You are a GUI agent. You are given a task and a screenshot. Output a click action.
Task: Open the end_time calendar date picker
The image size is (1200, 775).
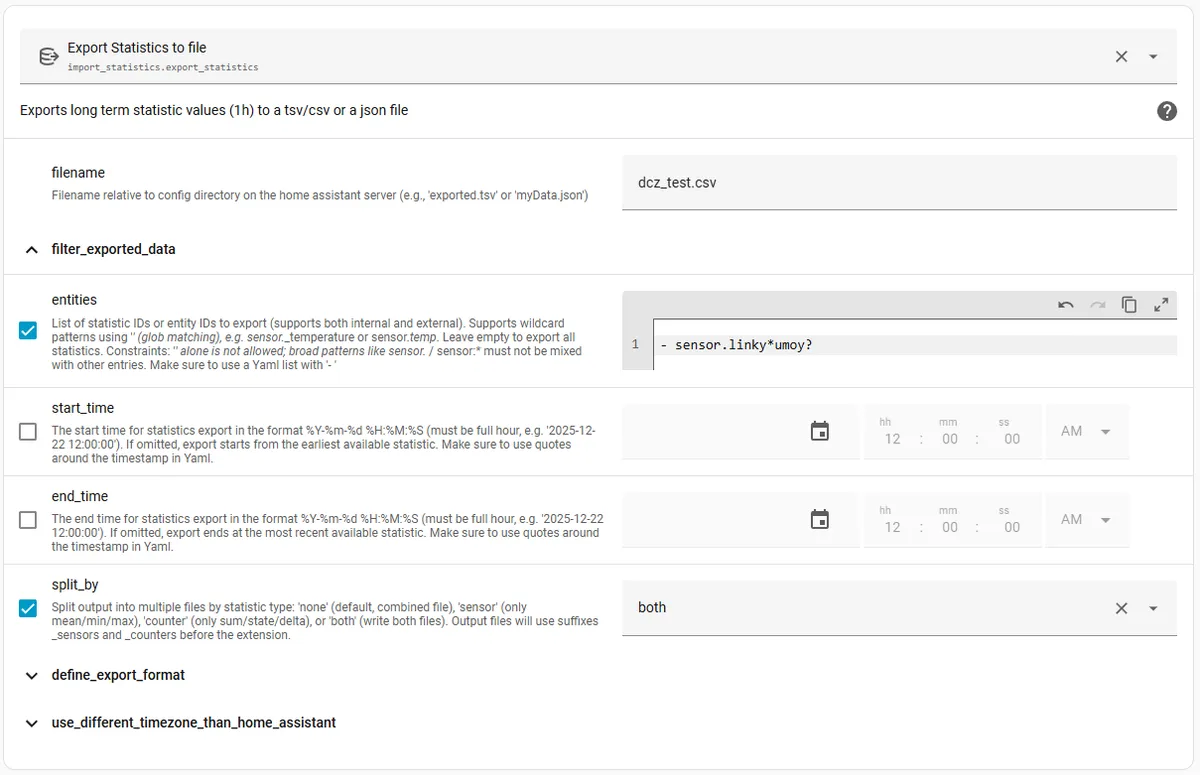click(x=820, y=520)
